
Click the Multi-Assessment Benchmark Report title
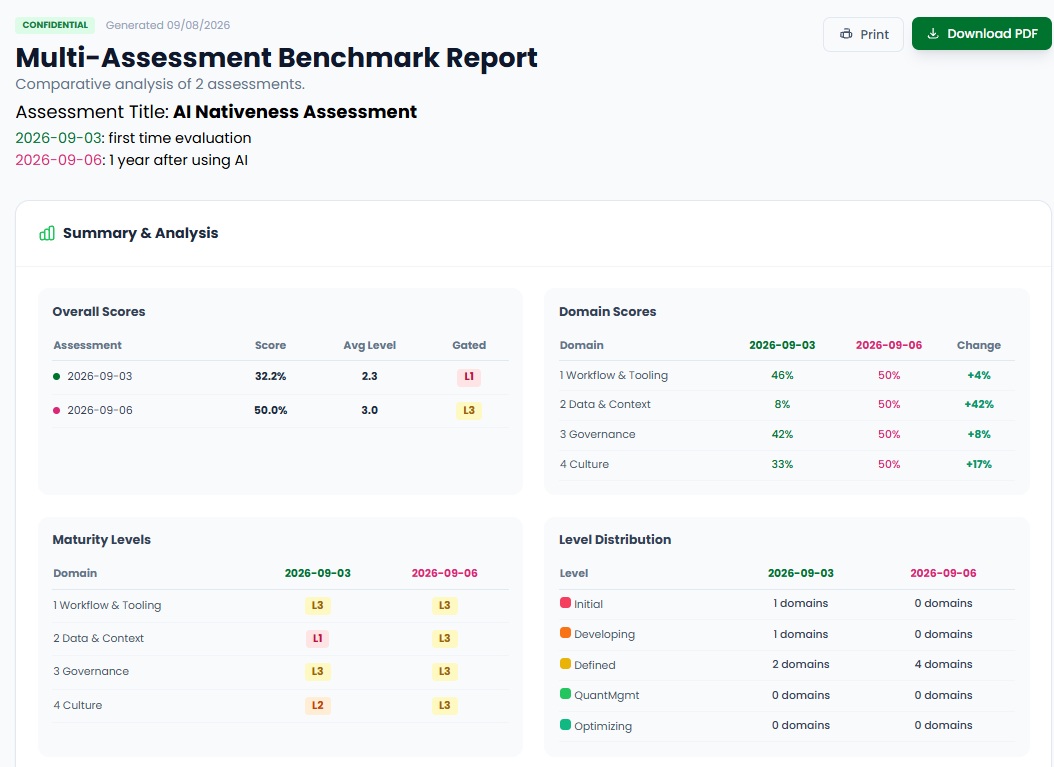(276, 58)
